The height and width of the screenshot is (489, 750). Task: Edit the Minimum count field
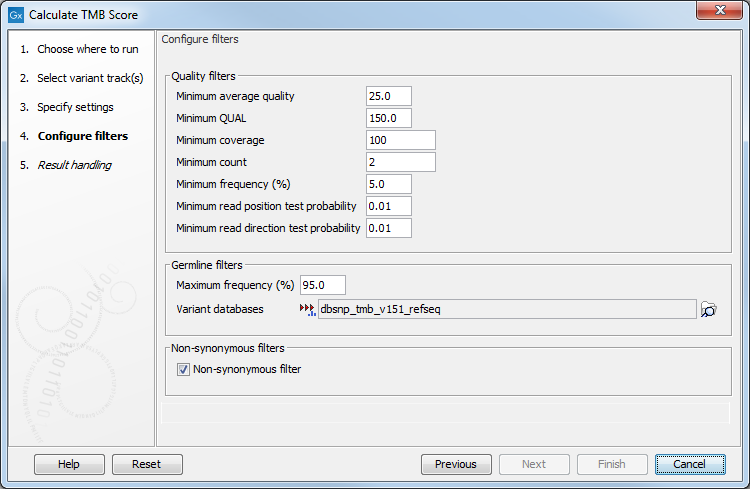click(401, 162)
